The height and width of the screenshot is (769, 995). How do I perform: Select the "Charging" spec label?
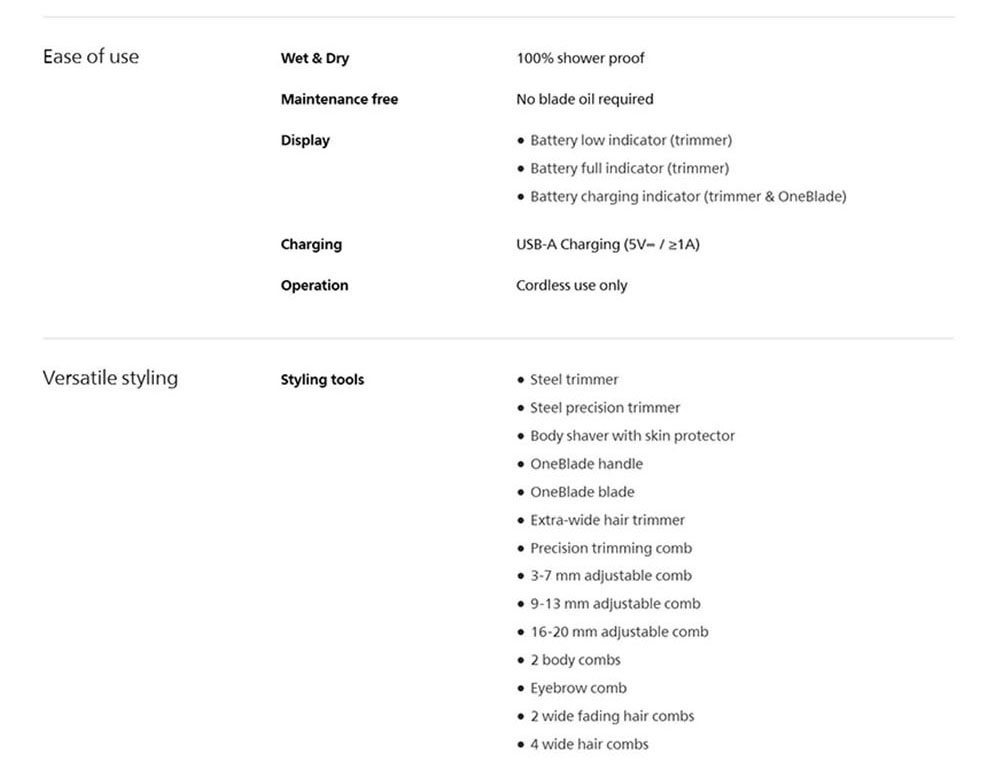[311, 244]
